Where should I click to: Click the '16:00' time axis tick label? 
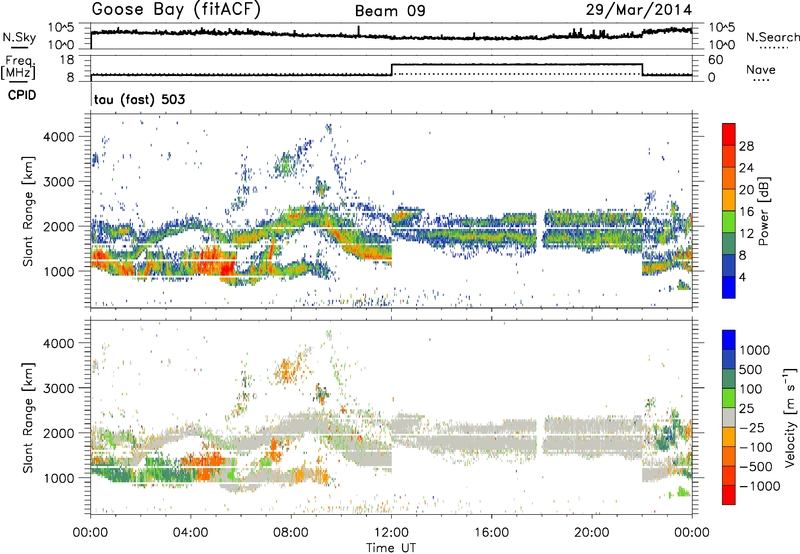click(x=491, y=532)
